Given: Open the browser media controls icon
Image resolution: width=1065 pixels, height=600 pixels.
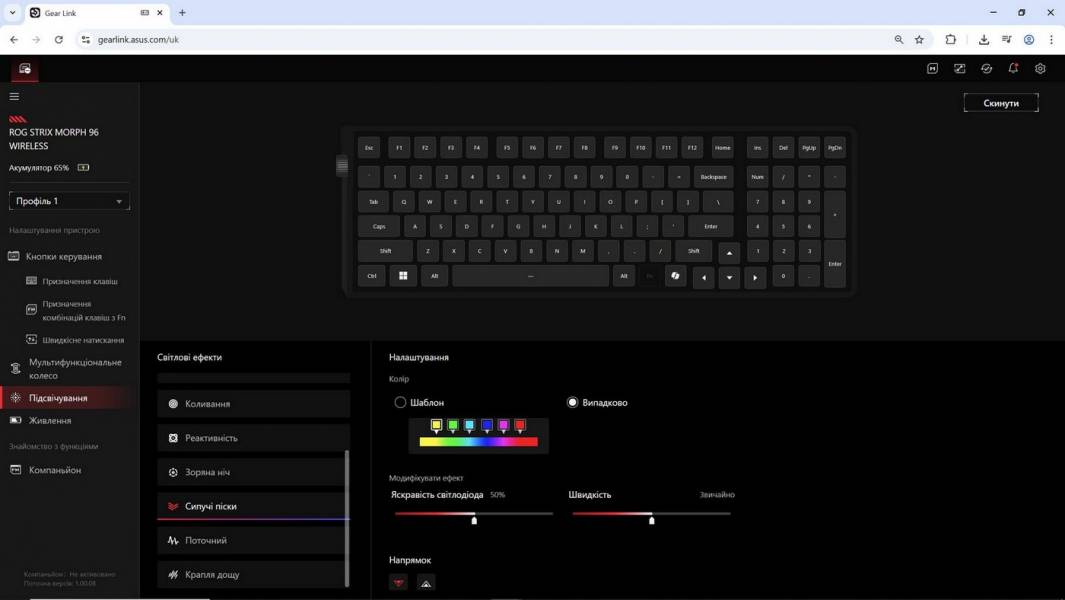Looking at the screenshot, I should point(1007,39).
